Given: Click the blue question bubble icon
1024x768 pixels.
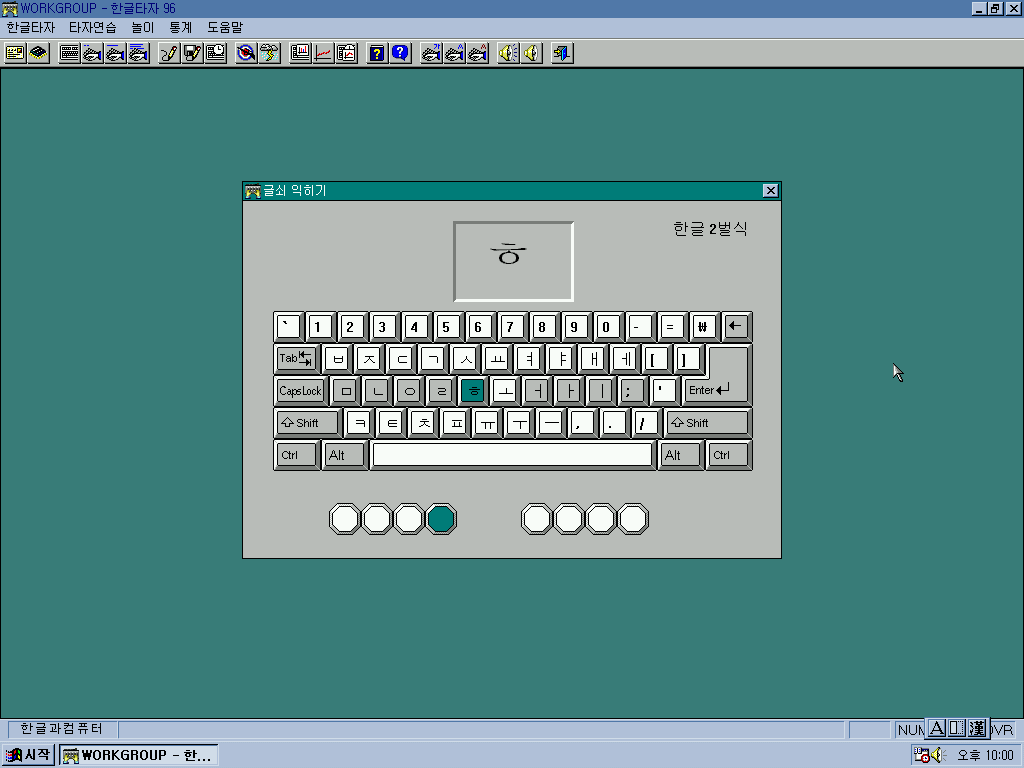Looking at the screenshot, I should [x=400, y=53].
